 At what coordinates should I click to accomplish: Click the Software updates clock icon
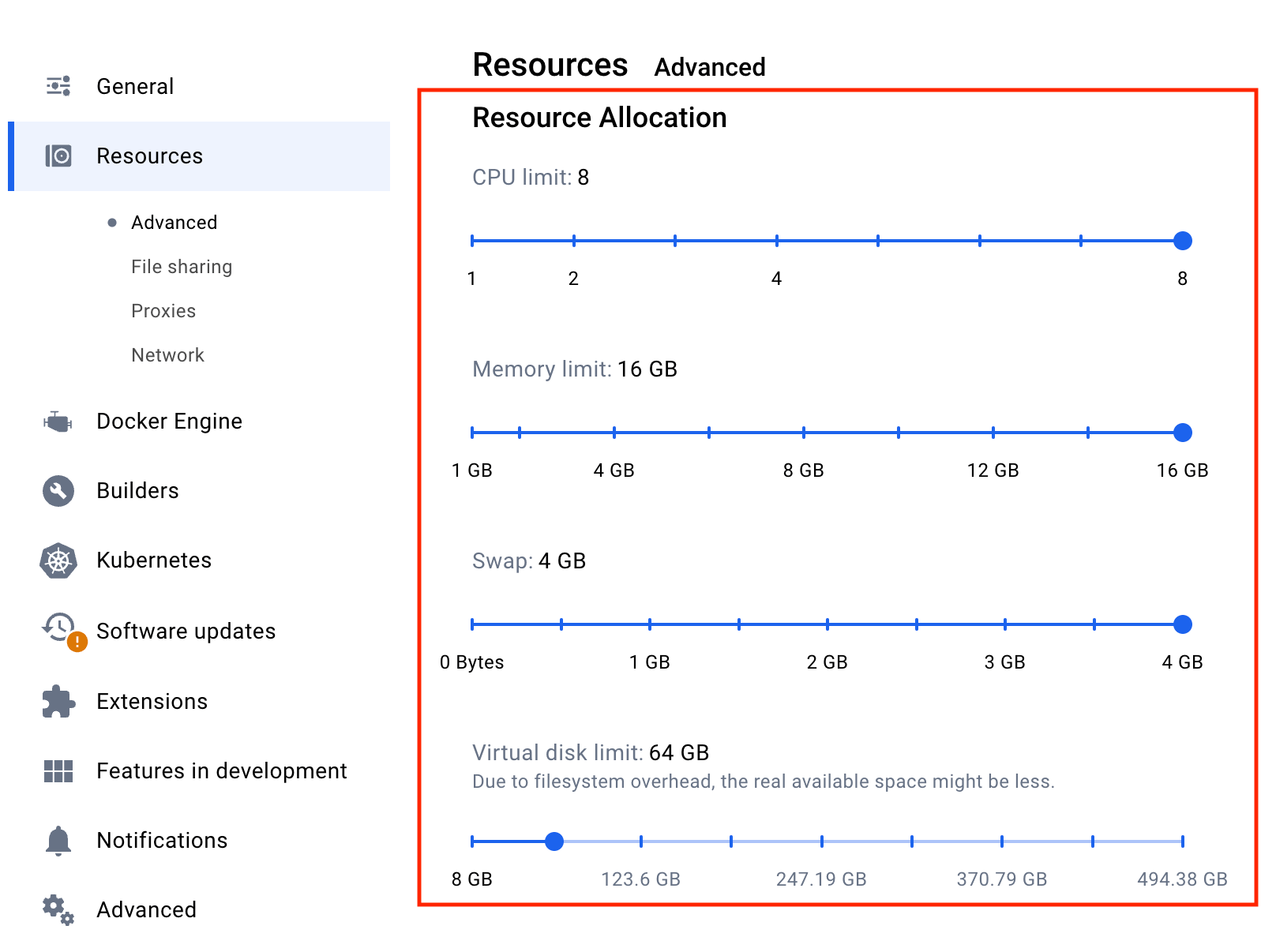(x=62, y=630)
